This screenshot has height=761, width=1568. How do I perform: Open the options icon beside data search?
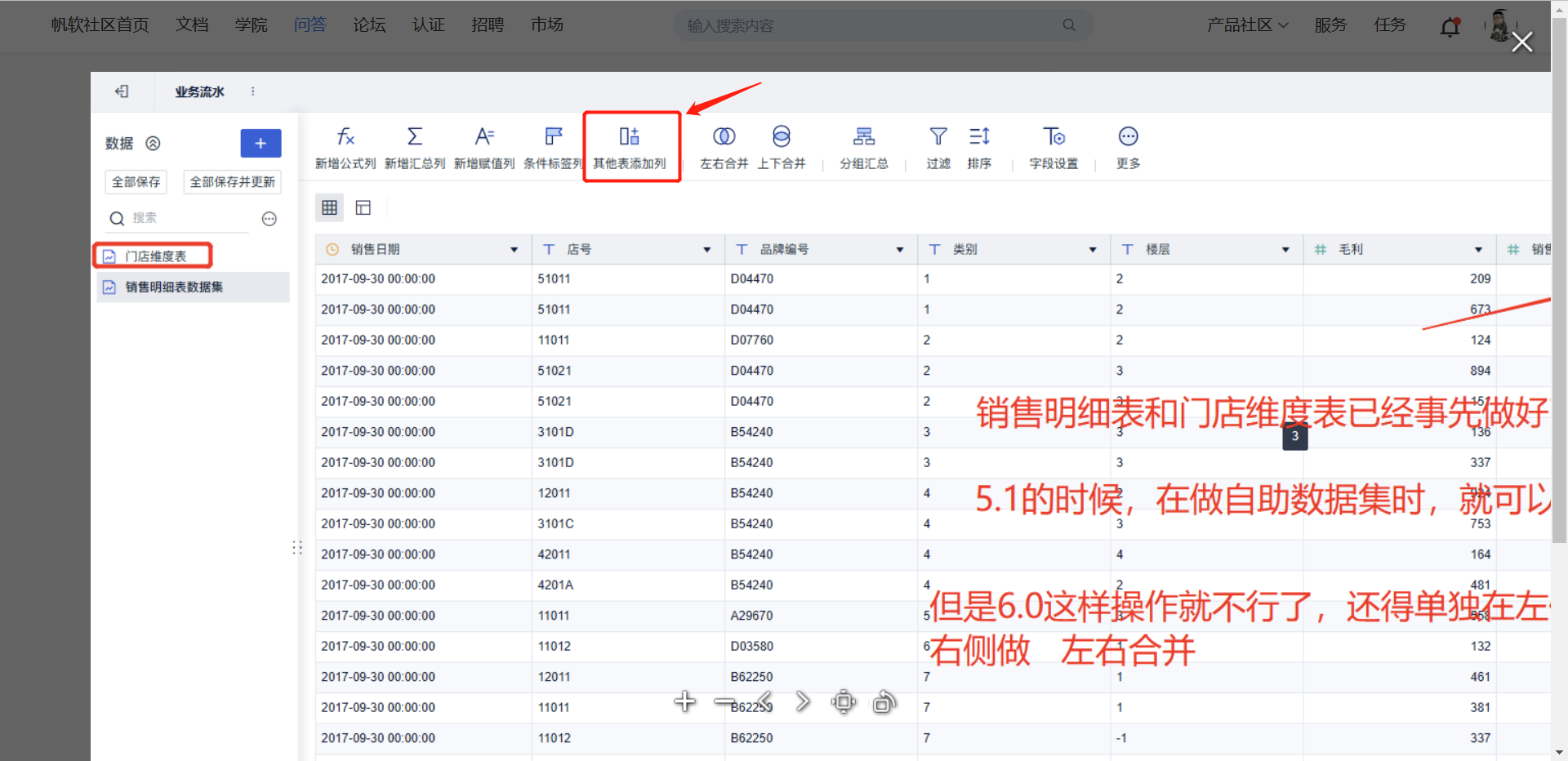(x=269, y=219)
